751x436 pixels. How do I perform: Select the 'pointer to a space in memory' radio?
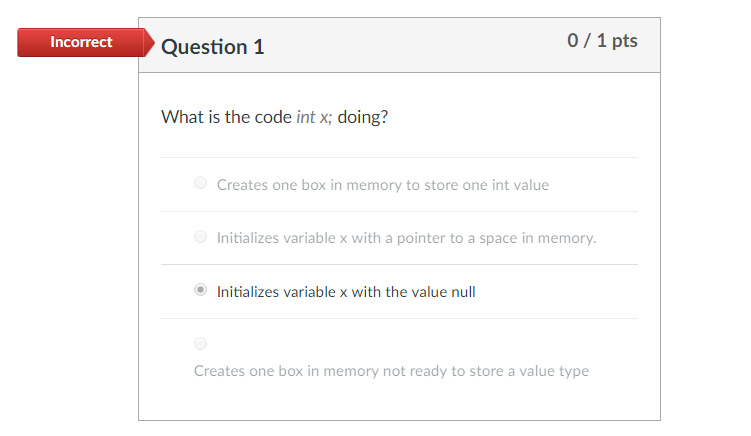[x=200, y=237]
